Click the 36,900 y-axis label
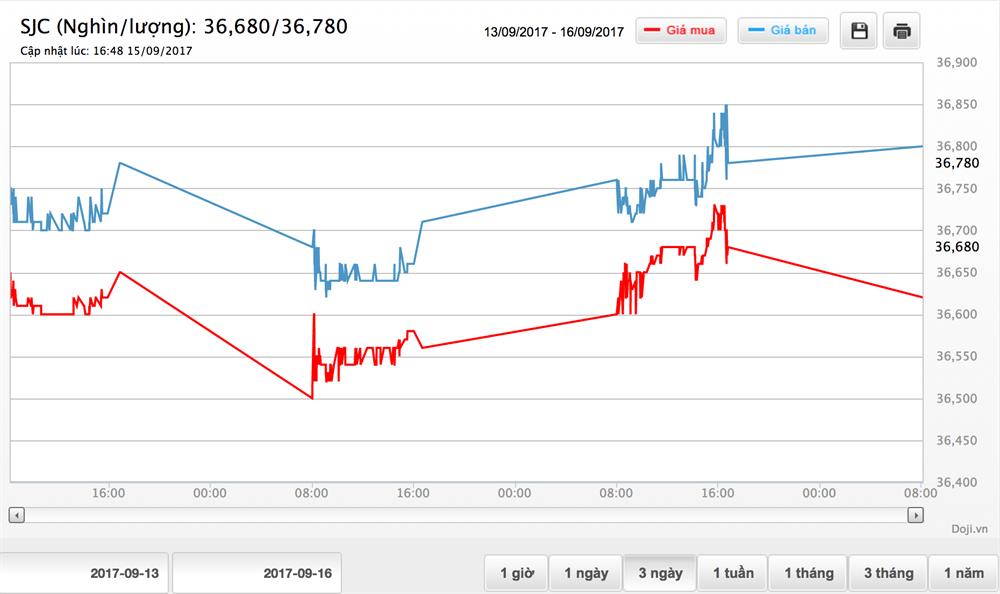 pos(957,63)
